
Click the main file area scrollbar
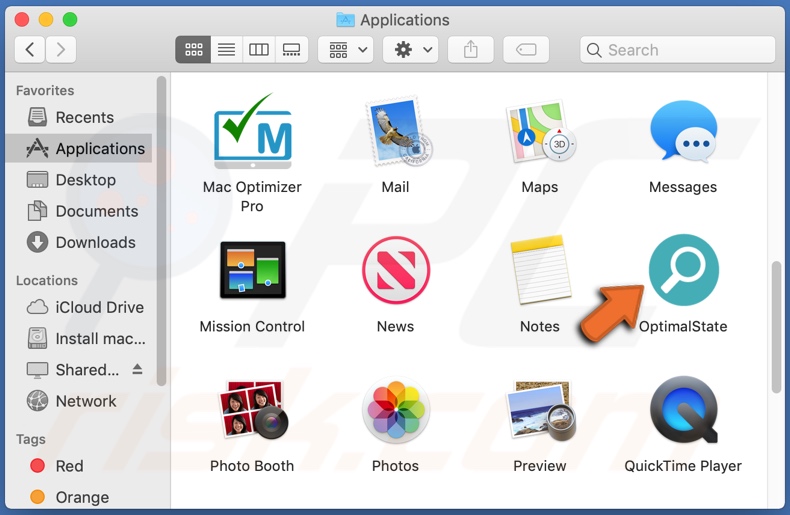[776, 327]
